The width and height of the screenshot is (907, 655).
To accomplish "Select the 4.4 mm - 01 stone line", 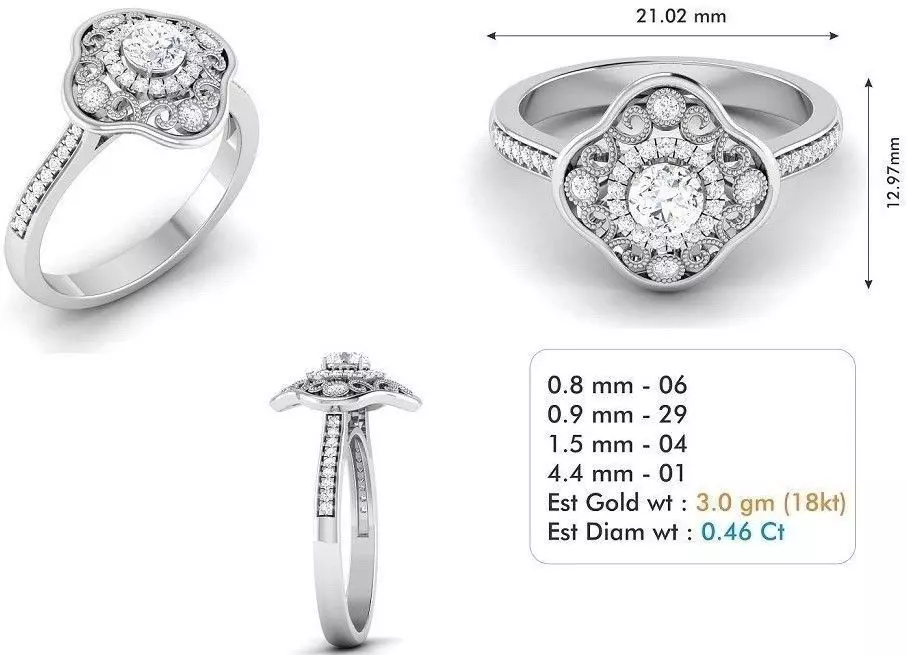I will point(616,473).
